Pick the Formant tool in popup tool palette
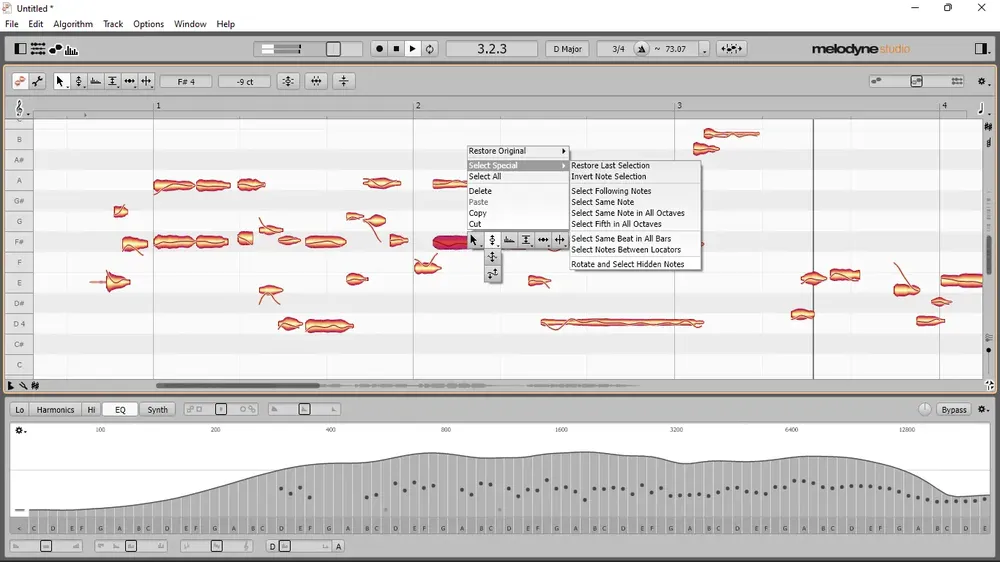Viewport: 1000px width, 562px height. point(509,240)
